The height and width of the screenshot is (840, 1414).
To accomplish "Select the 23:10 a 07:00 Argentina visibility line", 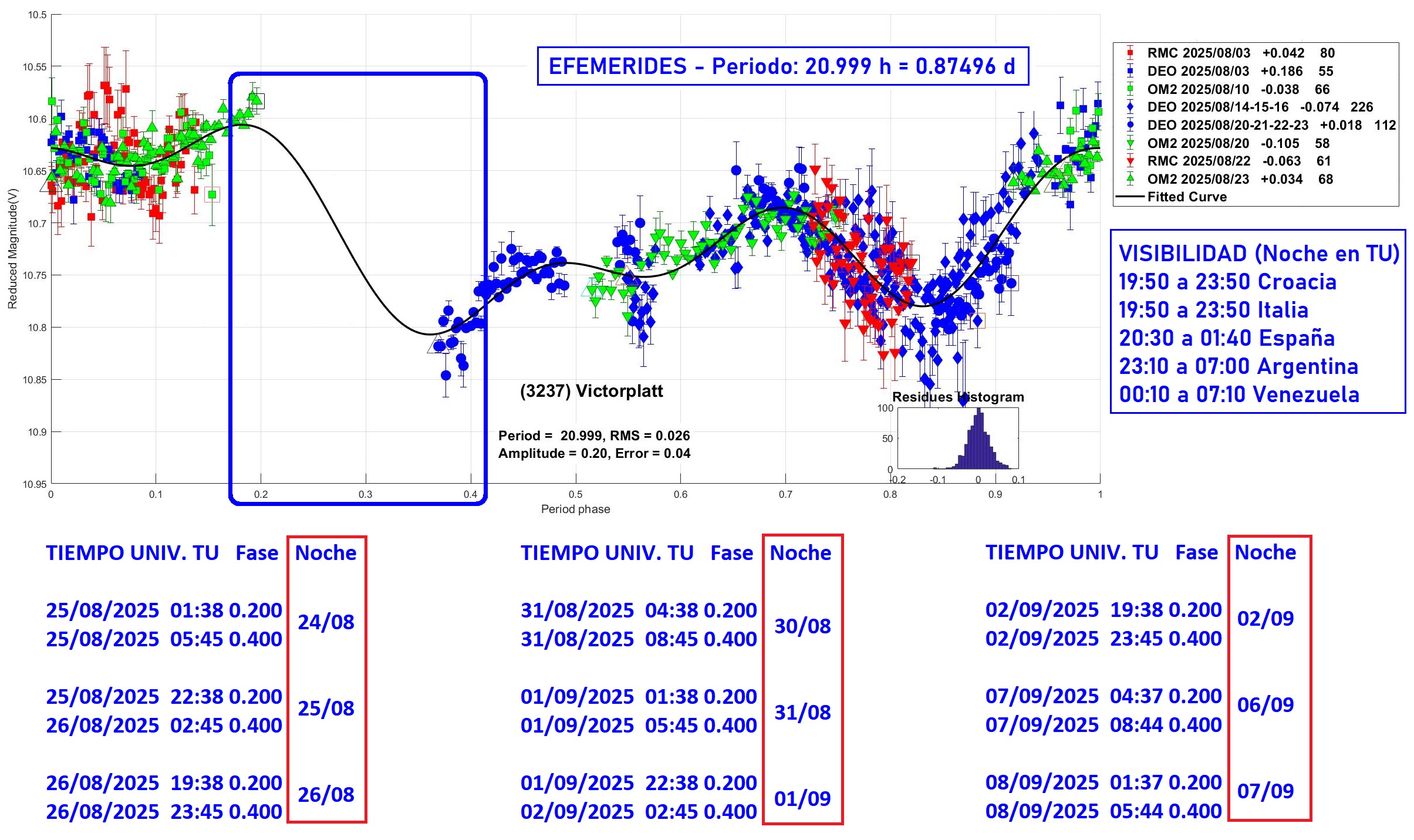I will 1238,366.
